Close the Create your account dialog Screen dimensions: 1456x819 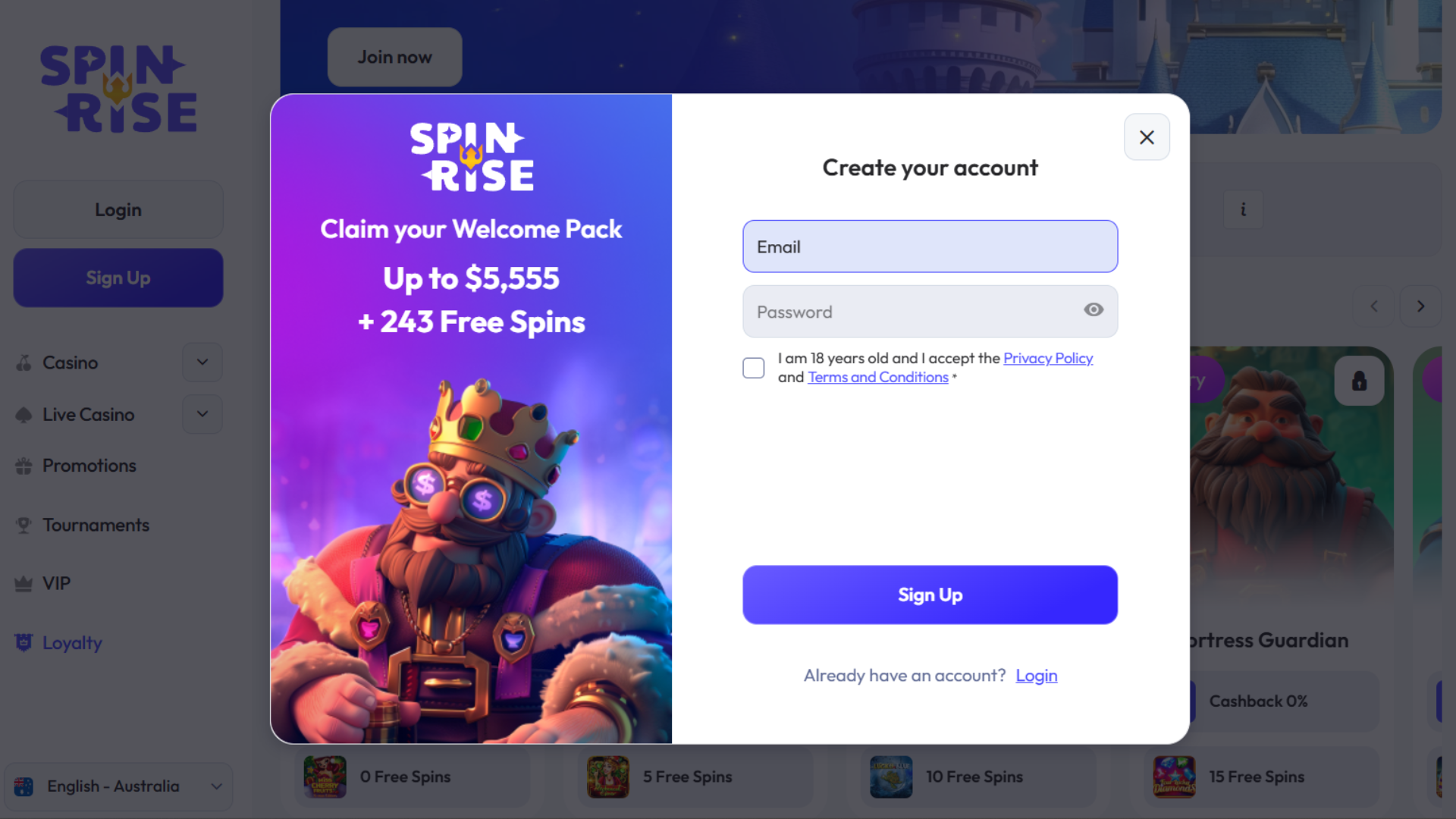[1147, 137]
